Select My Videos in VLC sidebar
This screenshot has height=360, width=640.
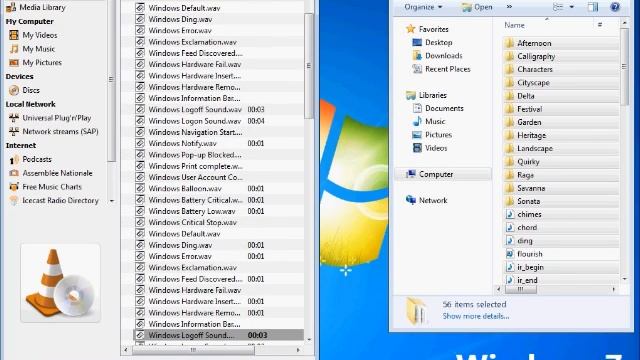click(33, 35)
